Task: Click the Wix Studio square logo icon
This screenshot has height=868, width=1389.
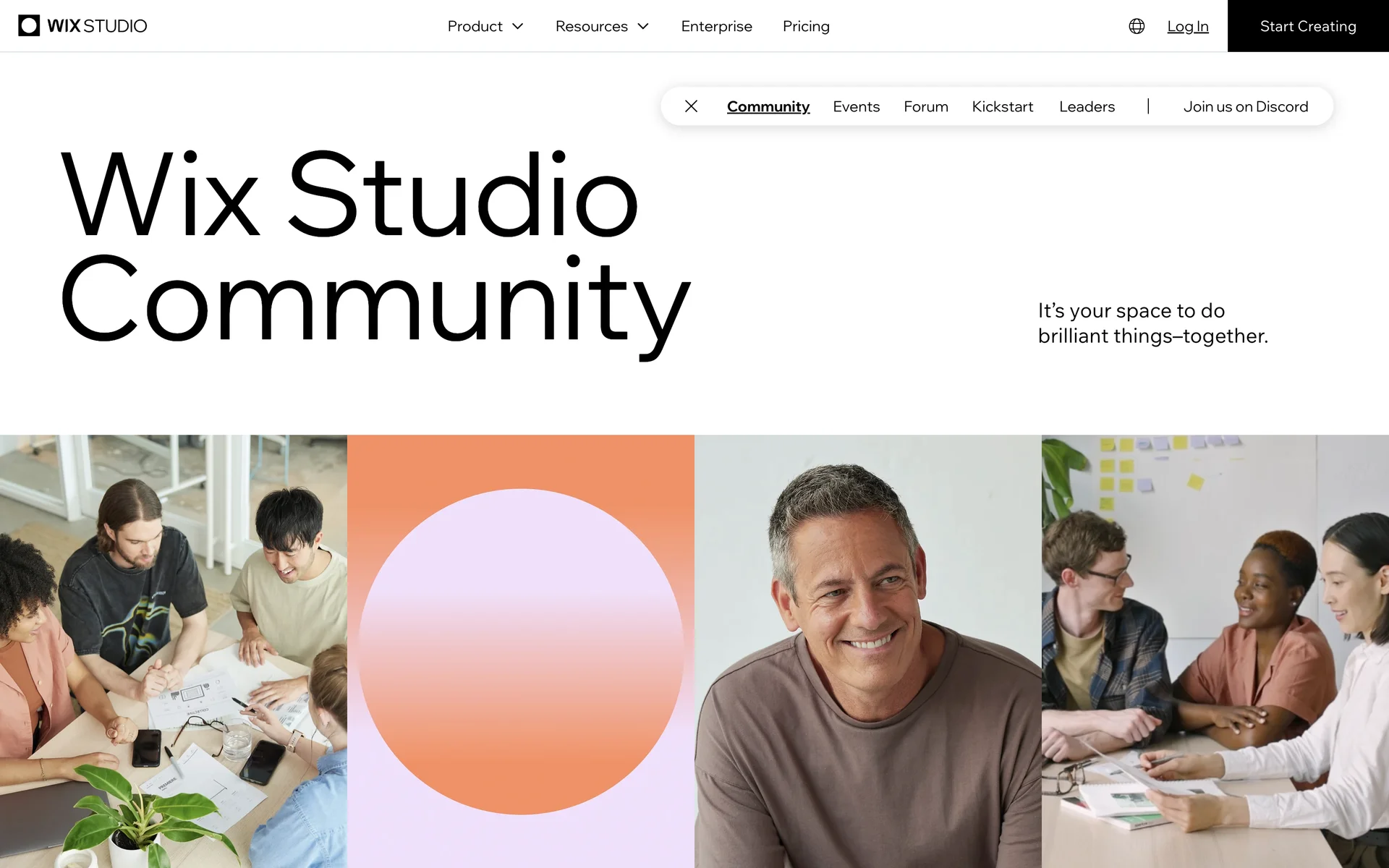Action: pyautogui.click(x=29, y=26)
